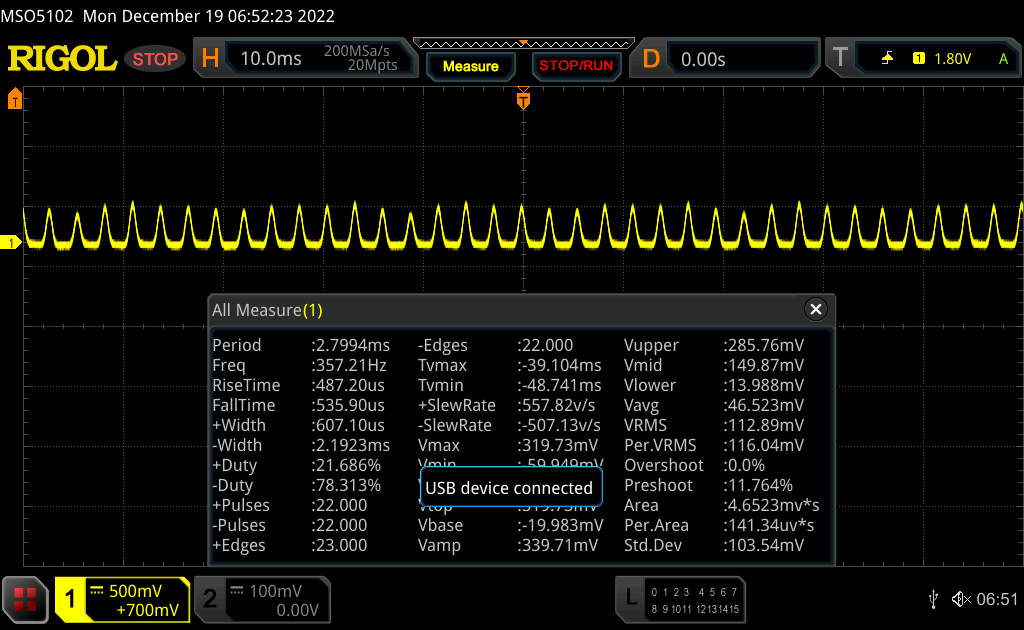This screenshot has width=1024, height=630.
Task: Click the orange trigger position marker
Action: coord(522,99)
